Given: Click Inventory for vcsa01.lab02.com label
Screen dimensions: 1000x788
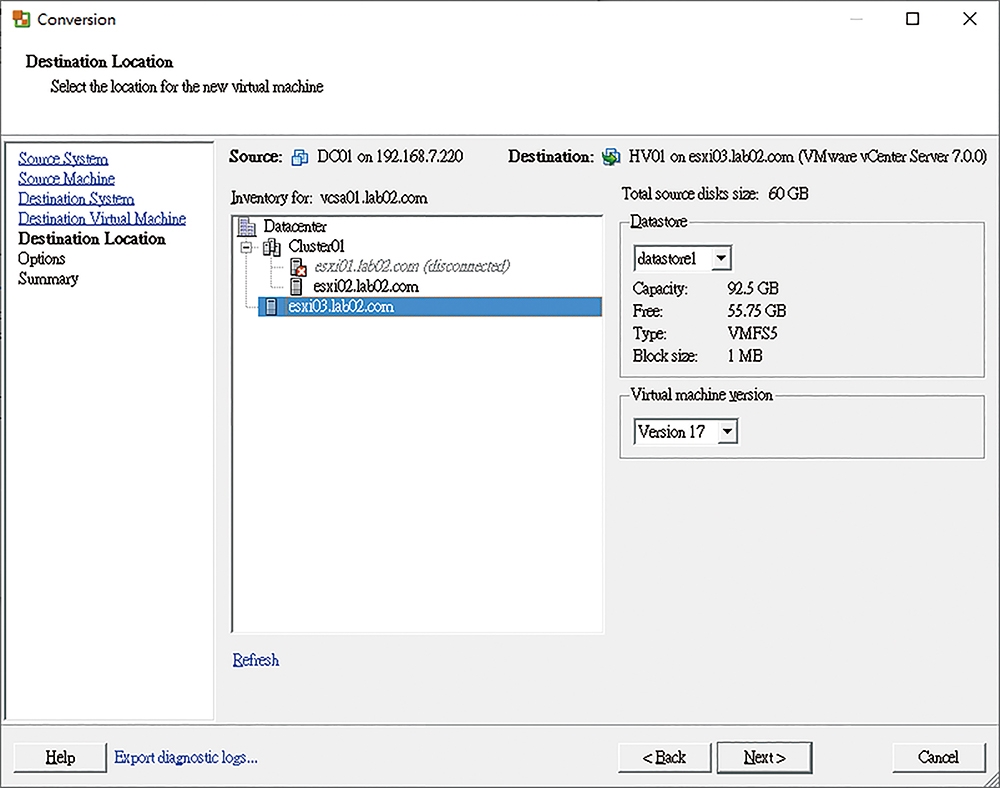Looking at the screenshot, I should tap(329, 198).
